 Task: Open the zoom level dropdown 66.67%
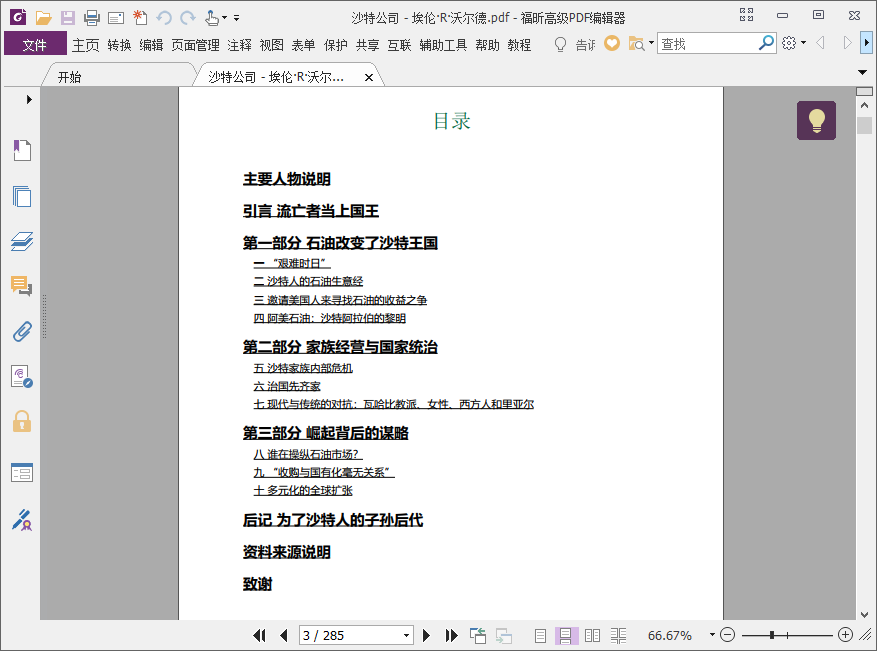click(712, 635)
